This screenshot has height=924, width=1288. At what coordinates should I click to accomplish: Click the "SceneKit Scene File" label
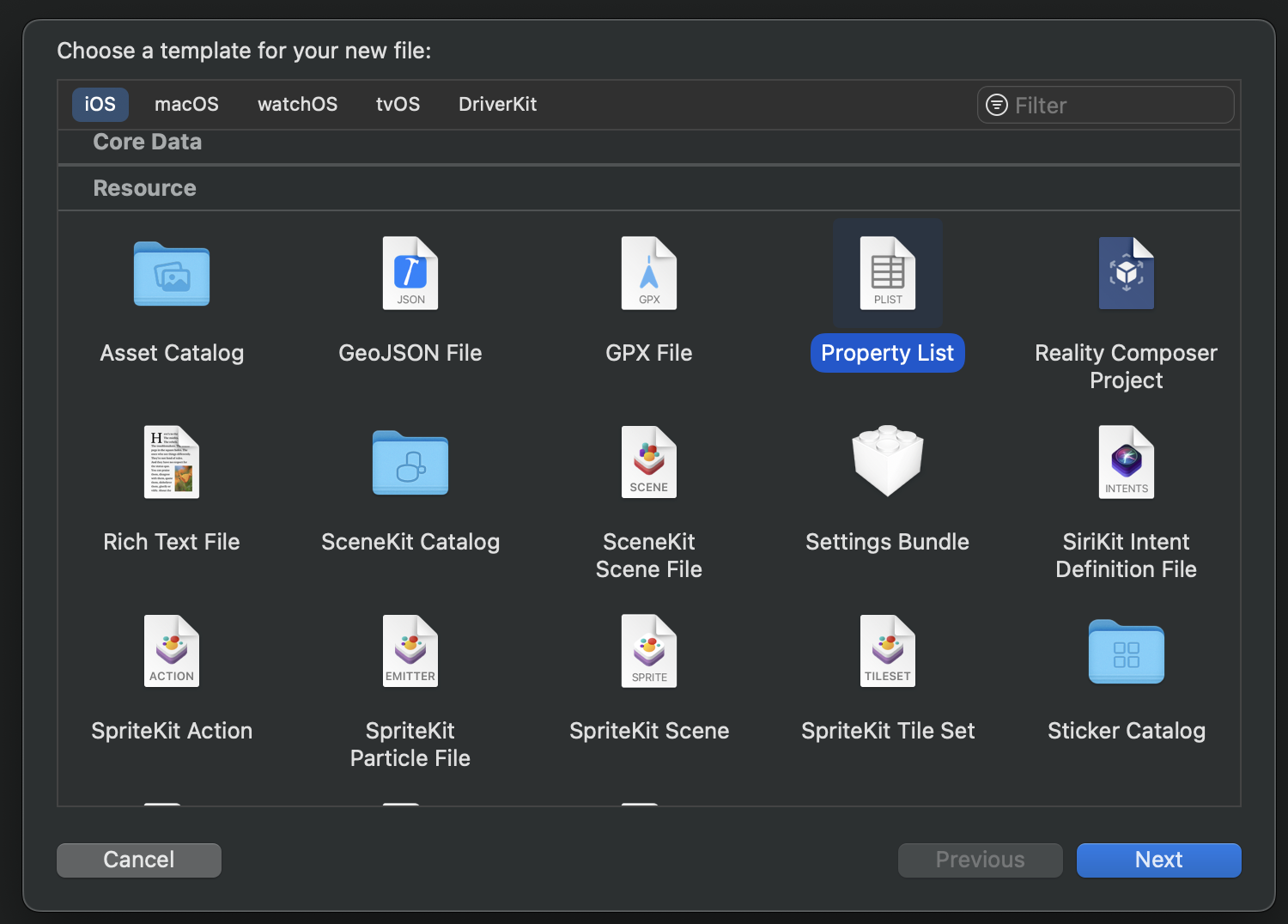649,556
